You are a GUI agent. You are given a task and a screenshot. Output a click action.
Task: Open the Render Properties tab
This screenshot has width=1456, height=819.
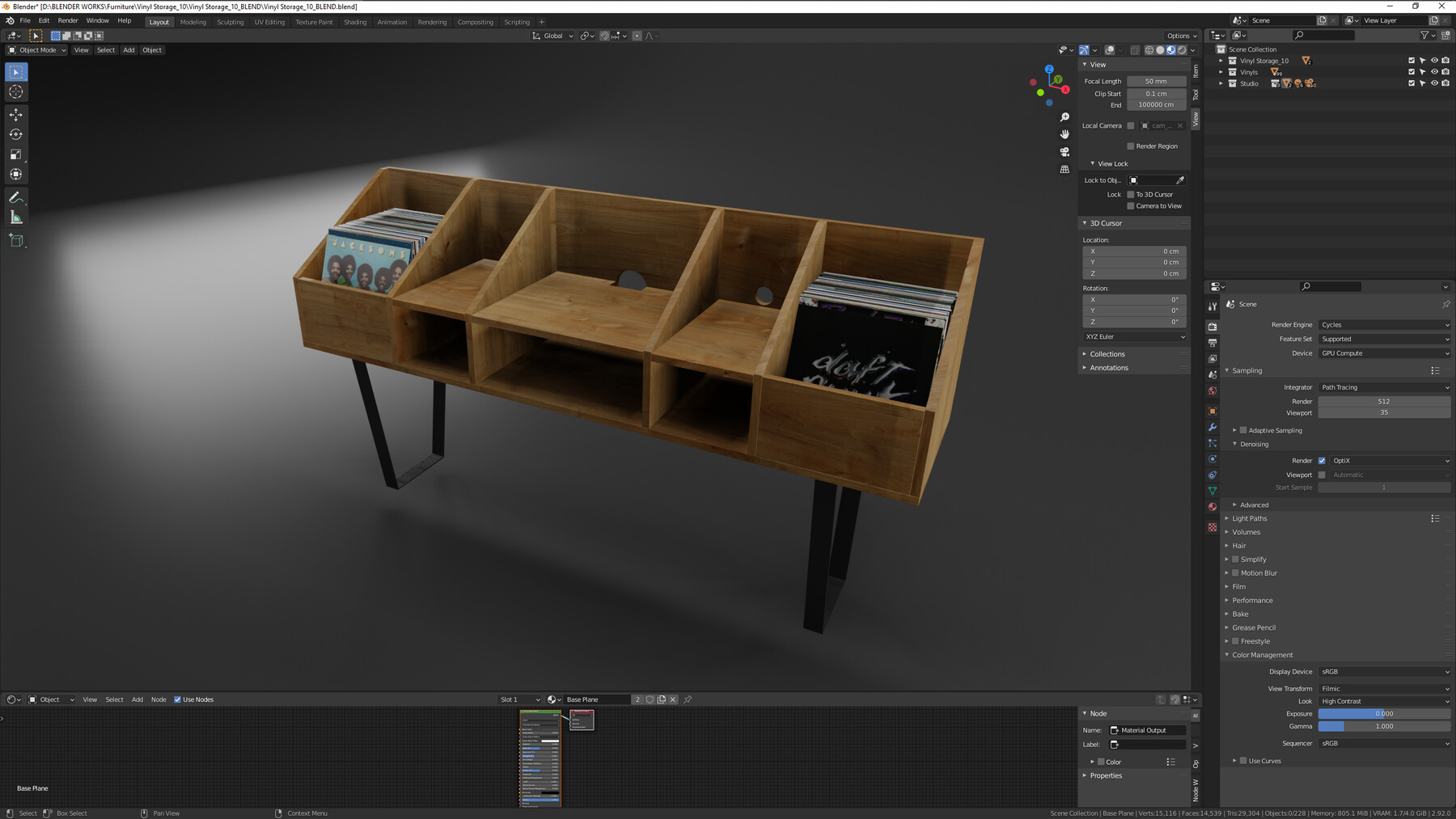point(1212,327)
